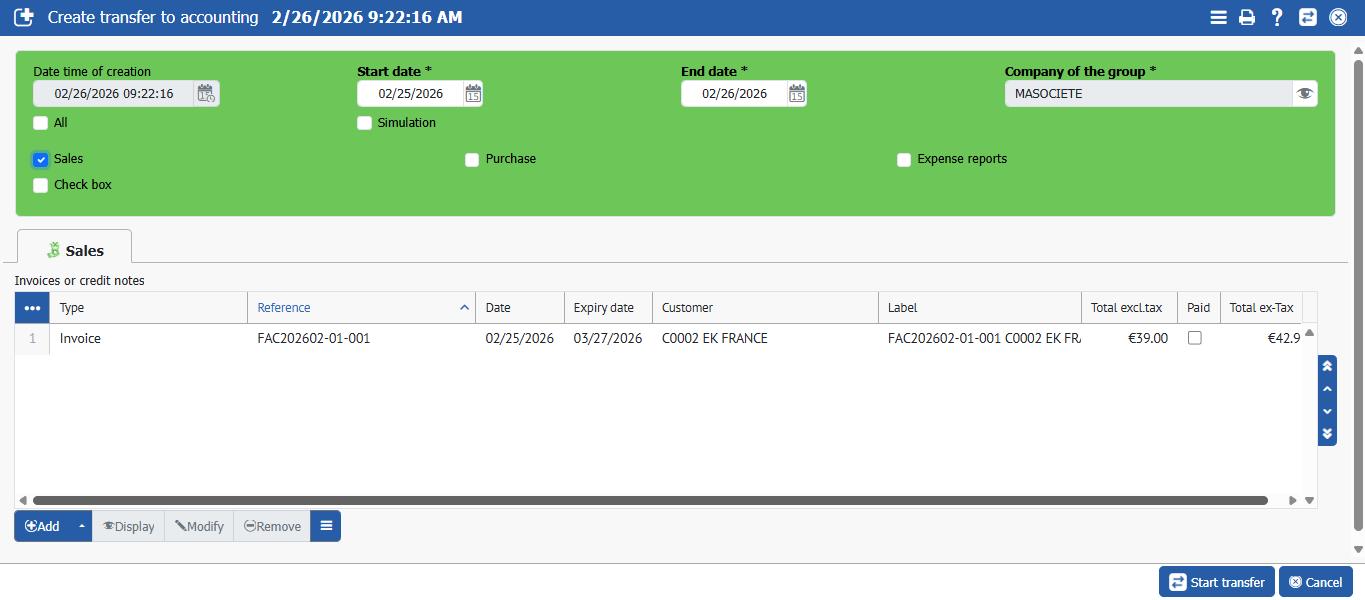
Task: Select the Sales tab
Action: pyautogui.click(x=75, y=250)
